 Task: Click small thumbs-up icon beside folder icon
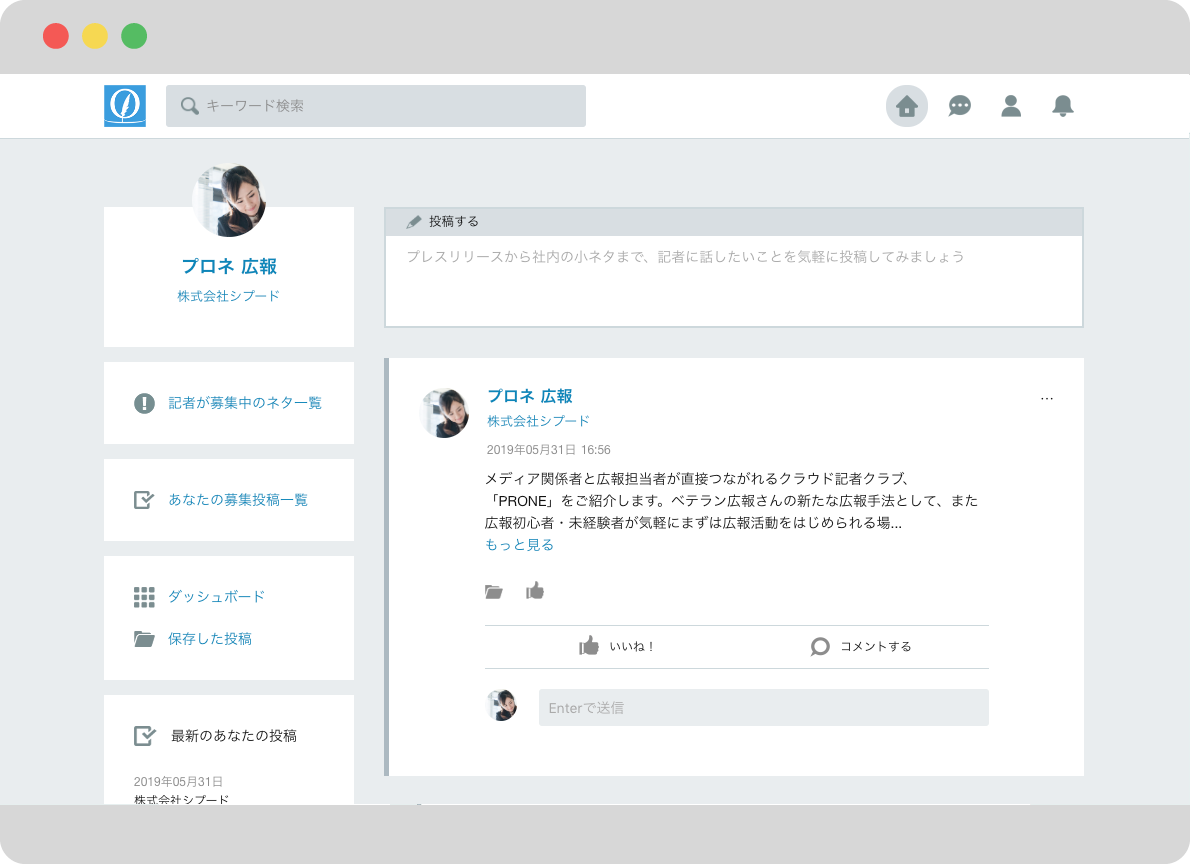[535, 591]
